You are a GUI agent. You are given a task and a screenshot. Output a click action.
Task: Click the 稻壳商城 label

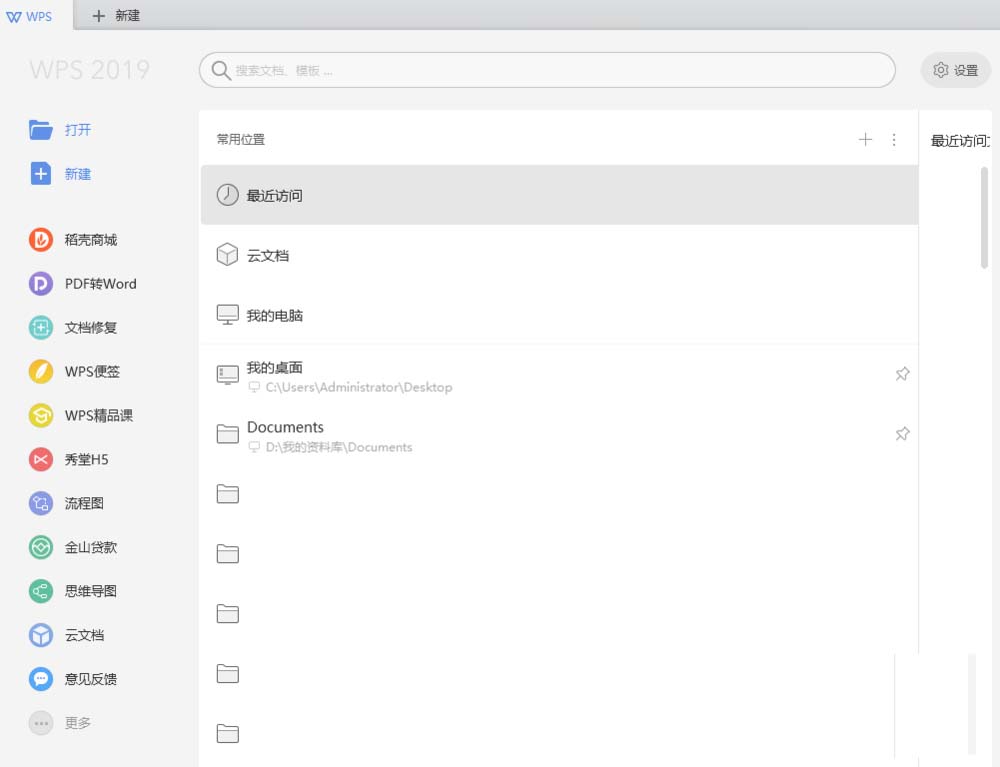(x=91, y=240)
